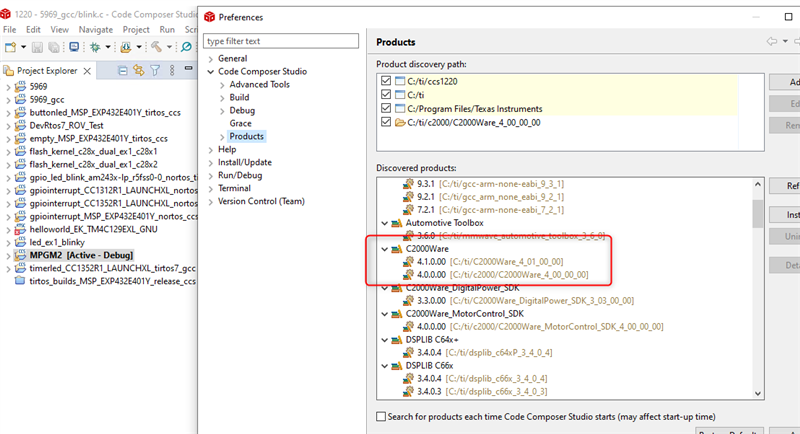Enable search for products on startup checkbox

tap(381, 417)
